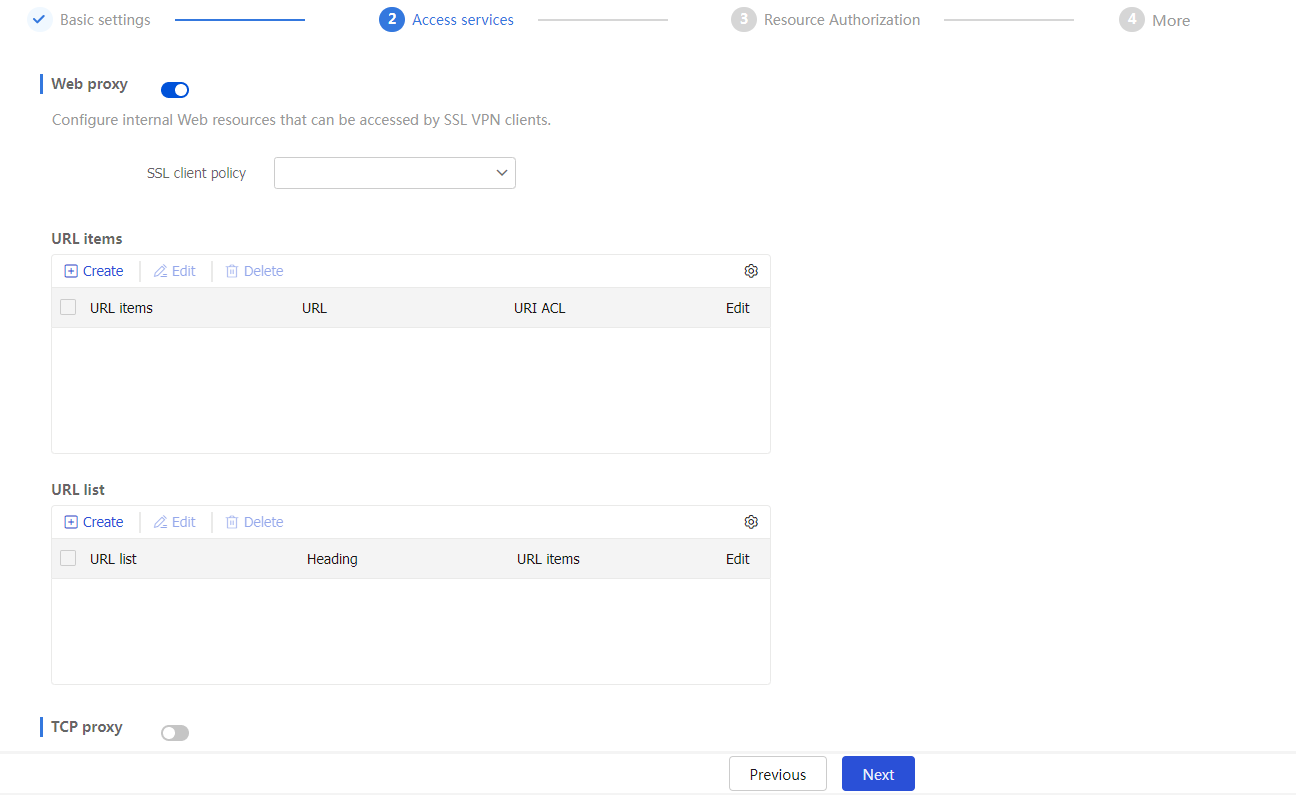Go to Basic settings step
The height and width of the screenshot is (795, 1296).
(x=105, y=20)
